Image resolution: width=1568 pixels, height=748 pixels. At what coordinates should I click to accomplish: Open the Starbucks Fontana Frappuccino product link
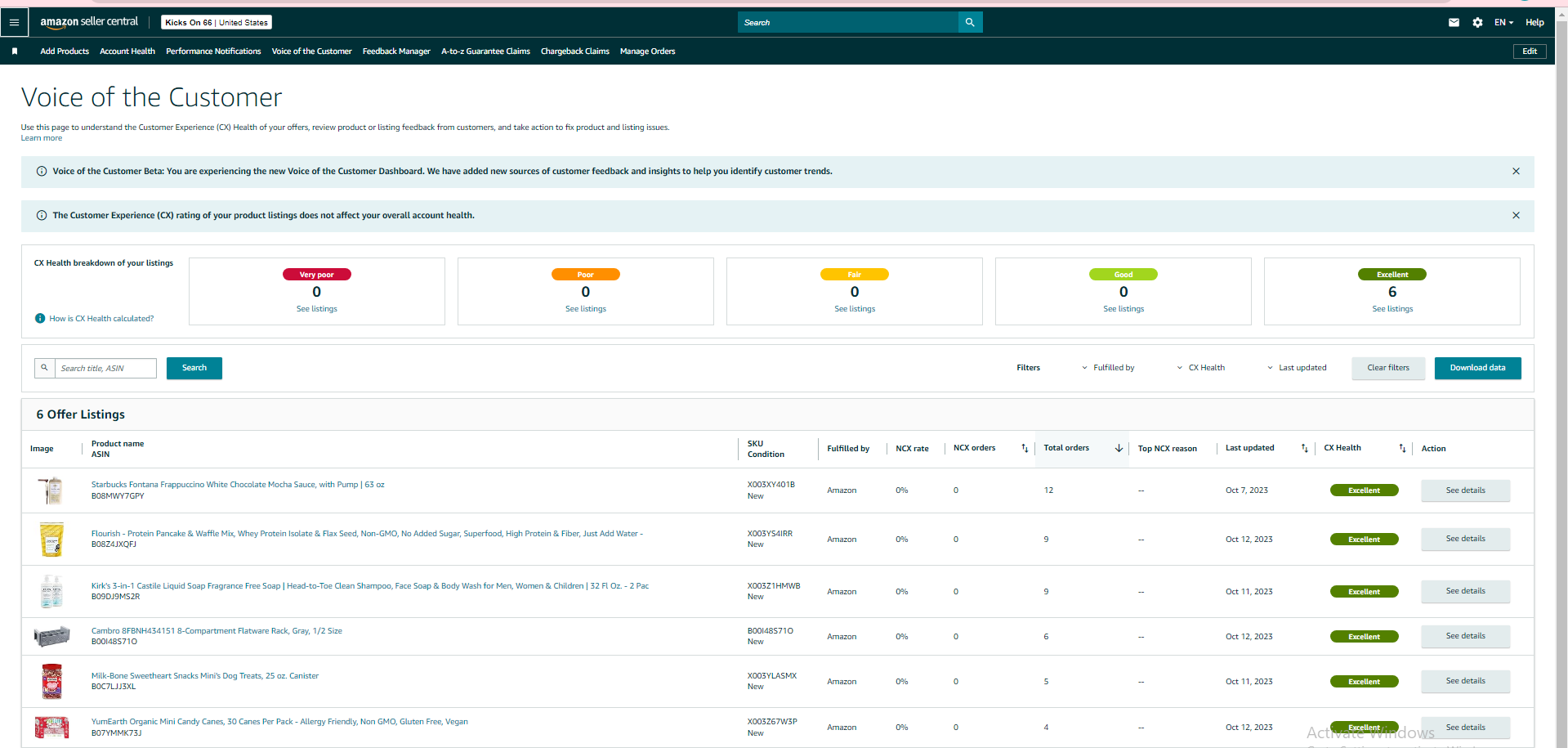pos(238,485)
